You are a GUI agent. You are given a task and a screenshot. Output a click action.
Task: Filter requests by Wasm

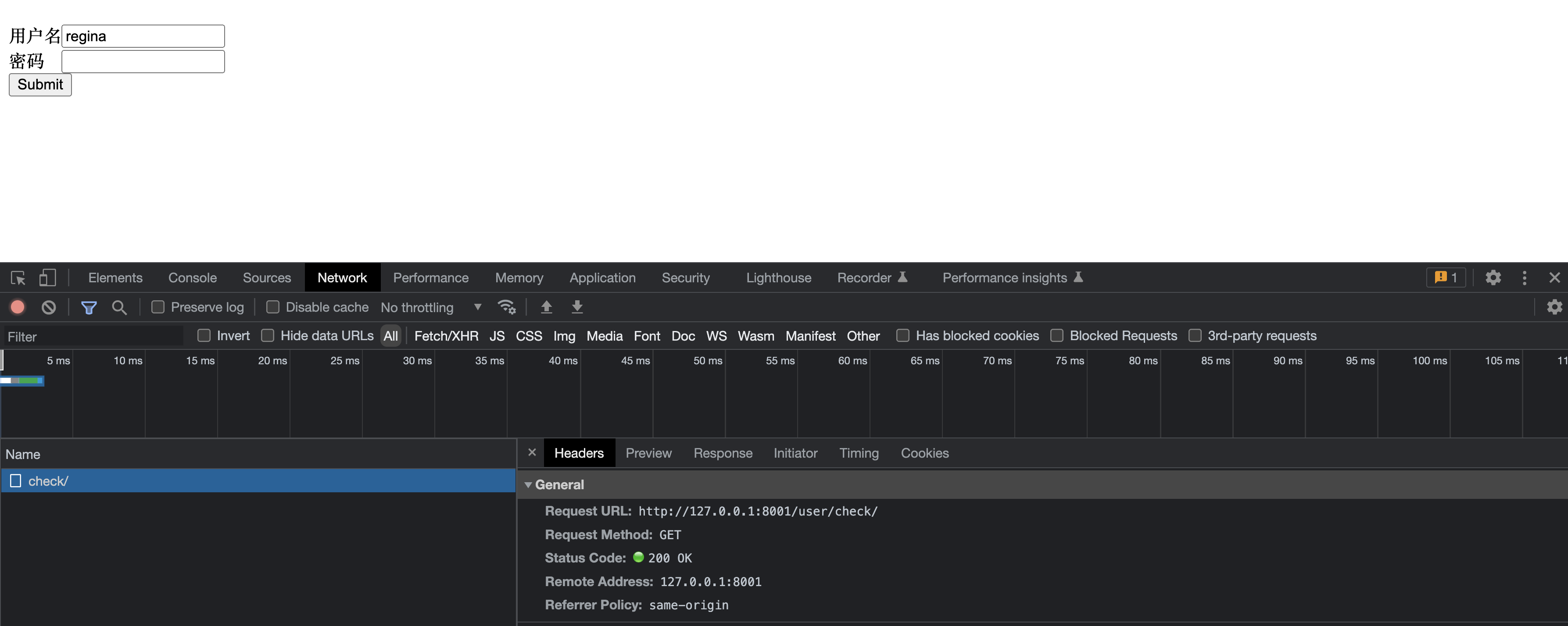point(755,336)
